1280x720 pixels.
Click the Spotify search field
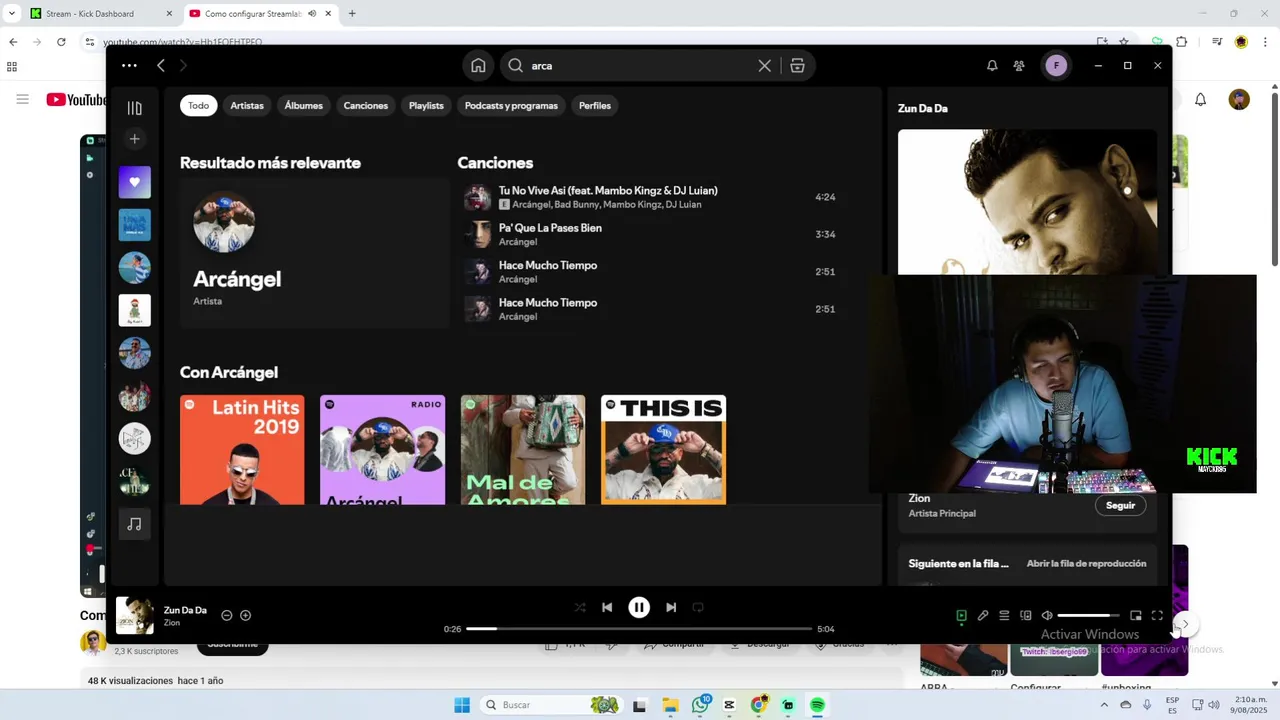coord(640,66)
